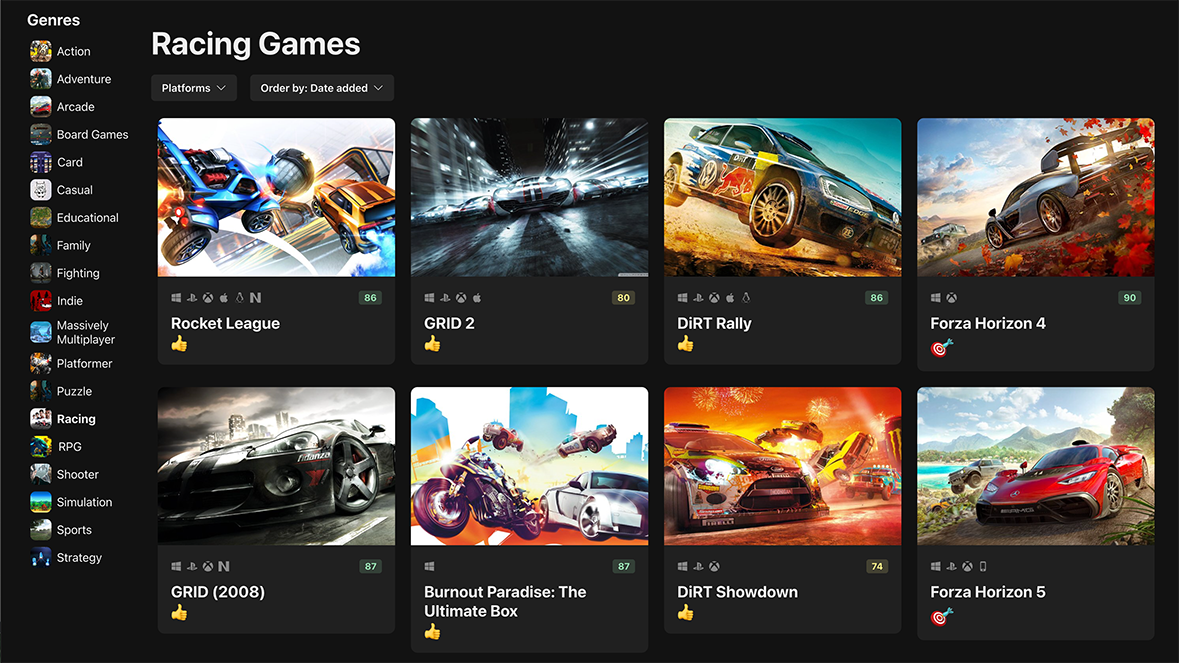Click the DiRT Showdown cover image
This screenshot has width=1179, height=663.
(782, 466)
